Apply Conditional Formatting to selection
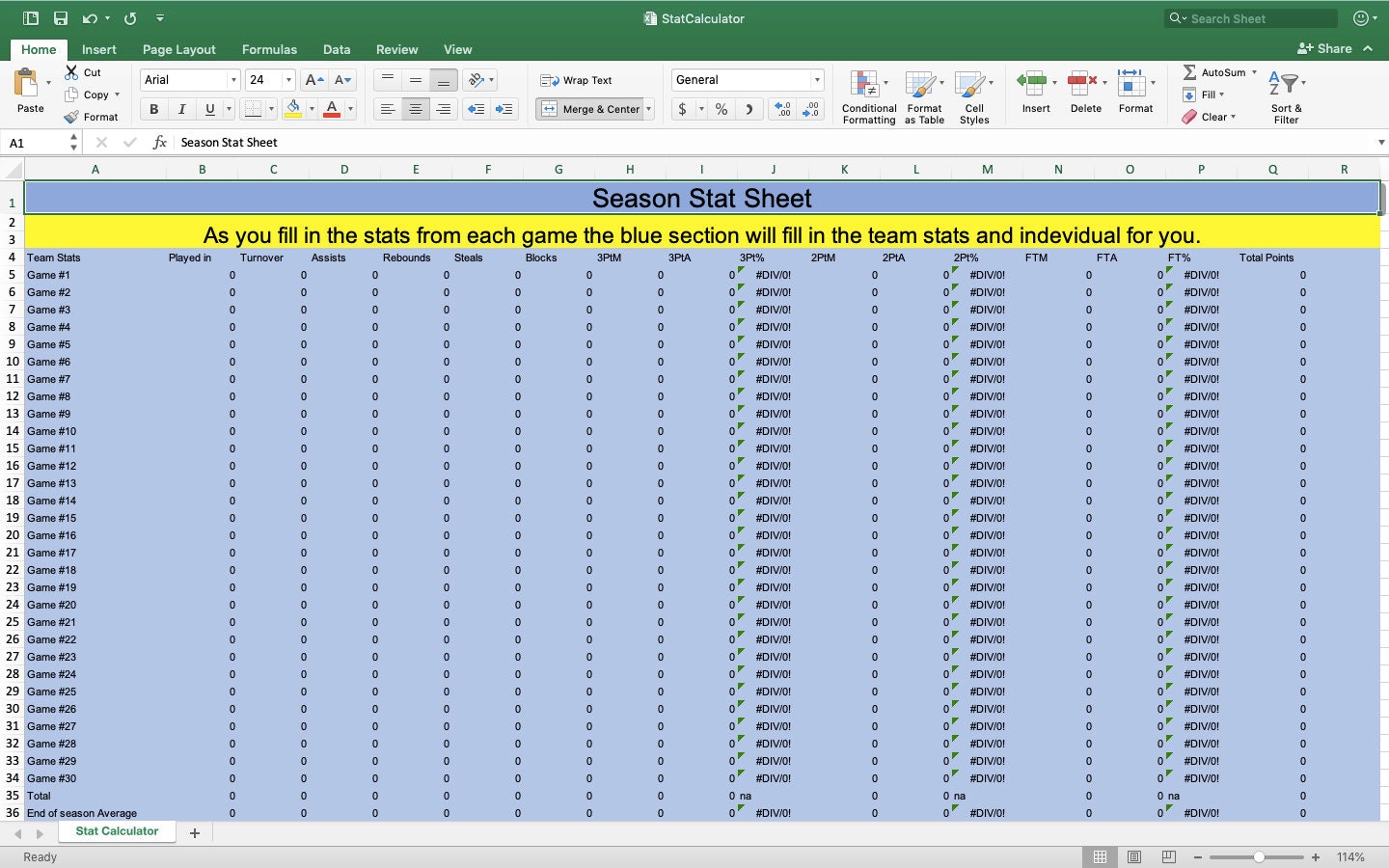 click(867, 92)
